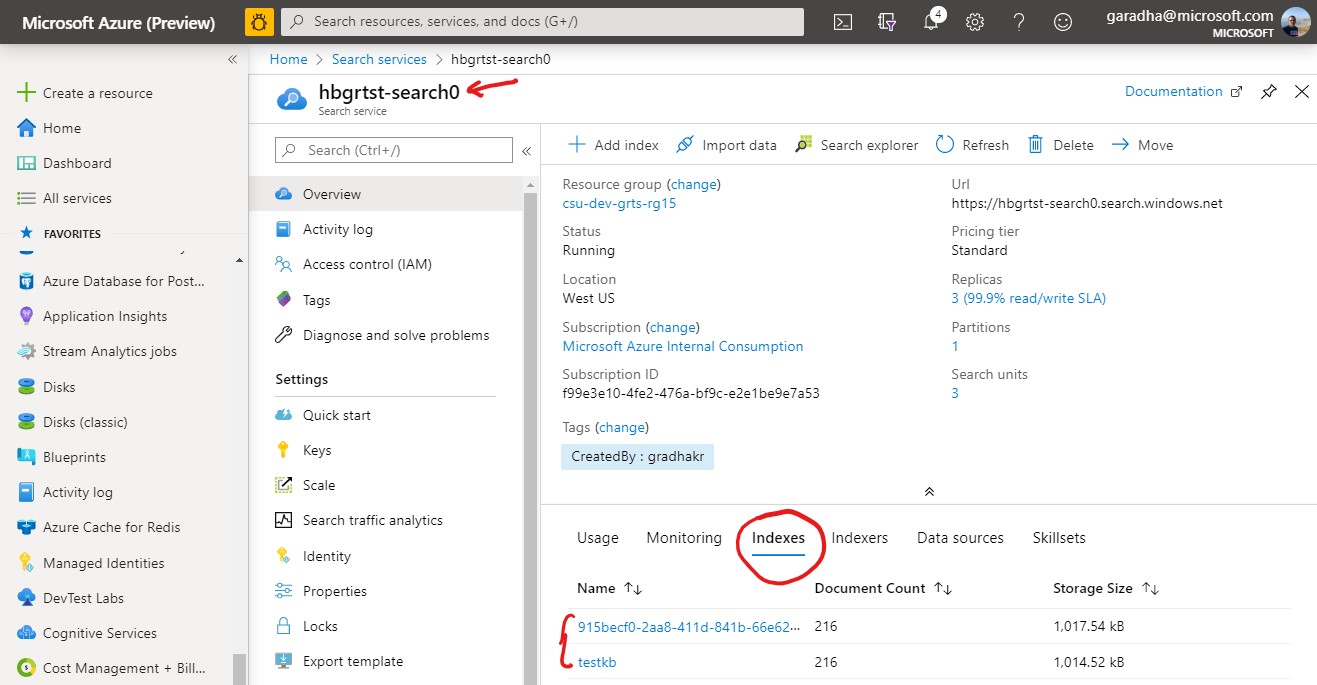Sort indexes by Name column arrows
This screenshot has width=1317, height=685.
(x=632, y=588)
